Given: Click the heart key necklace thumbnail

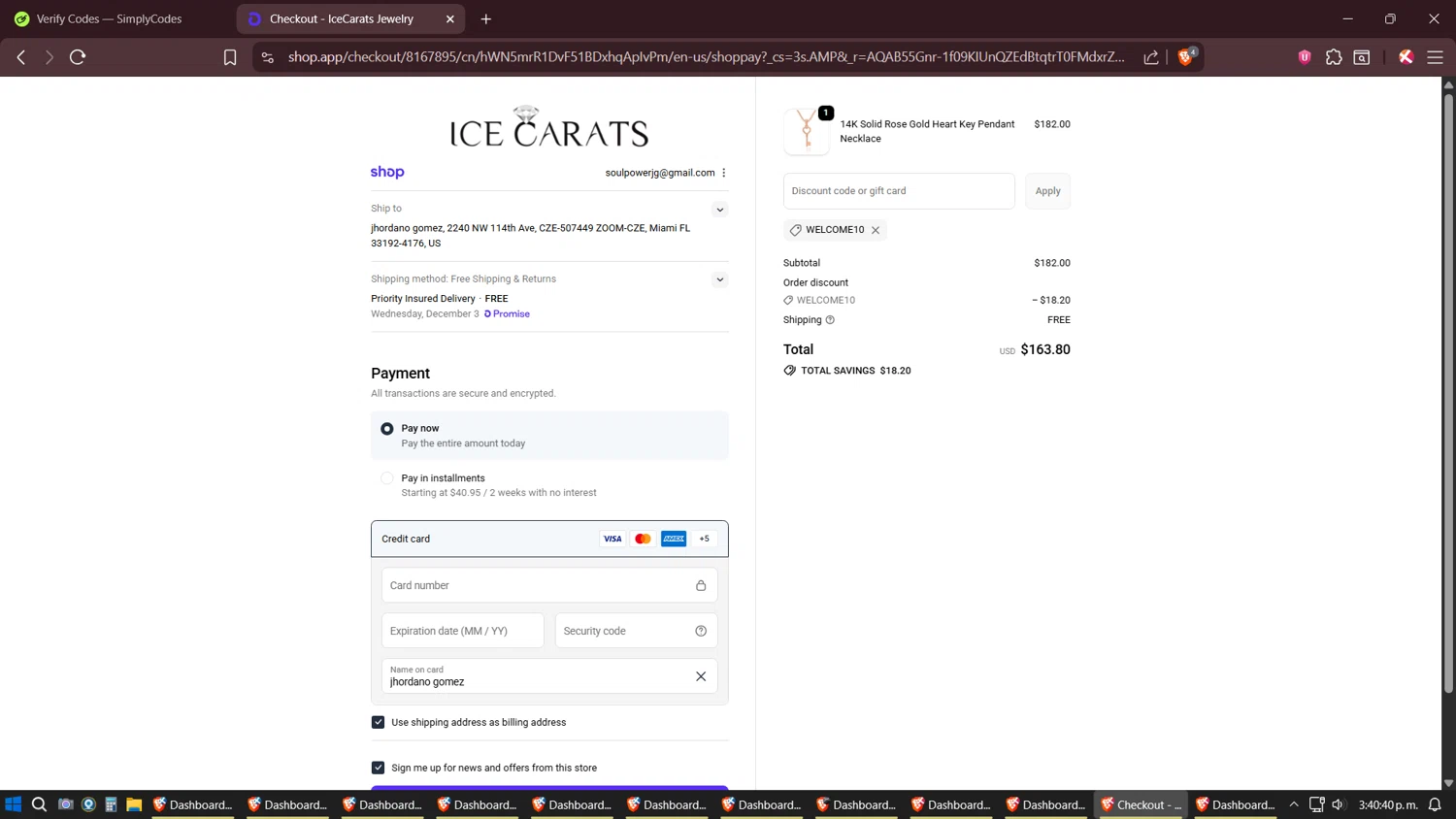Looking at the screenshot, I should click(807, 131).
